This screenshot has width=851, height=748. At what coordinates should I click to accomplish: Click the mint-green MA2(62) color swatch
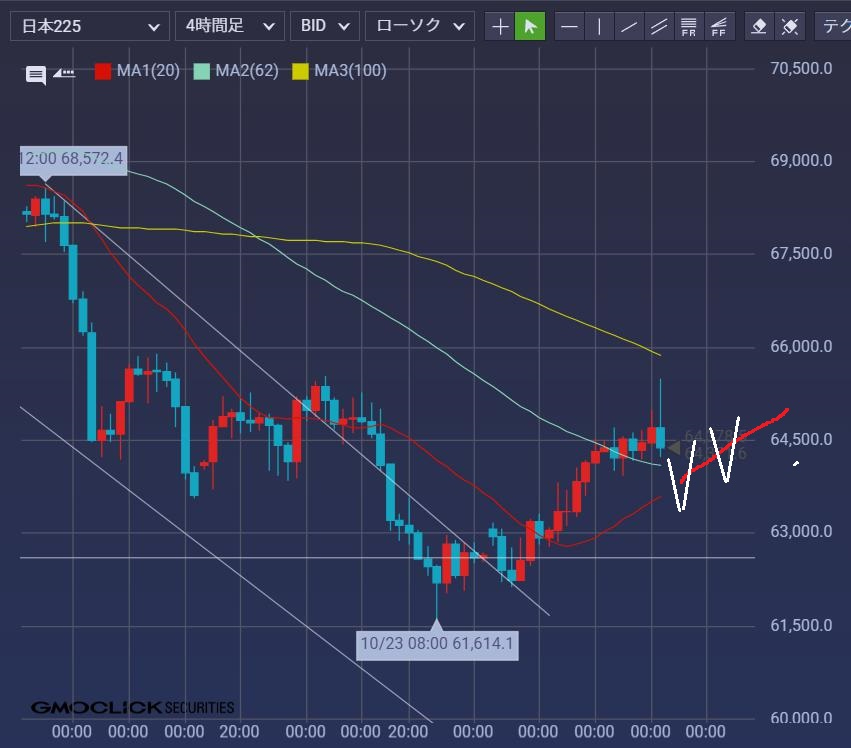201,71
